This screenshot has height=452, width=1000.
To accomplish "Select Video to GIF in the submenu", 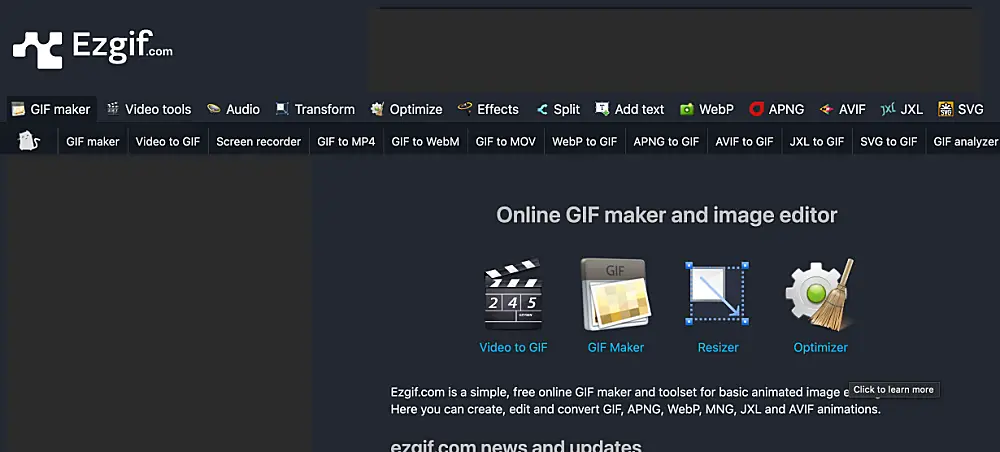I will [168, 142].
